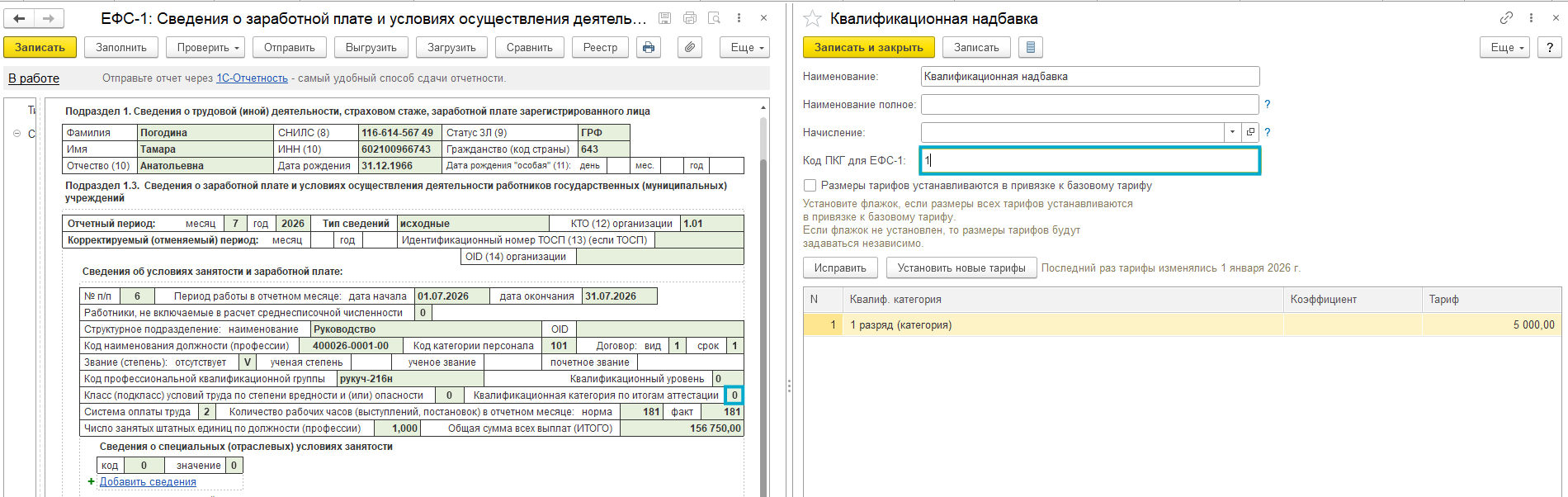
Task: Click Установить новые тарифы button
Action: coord(961,267)
